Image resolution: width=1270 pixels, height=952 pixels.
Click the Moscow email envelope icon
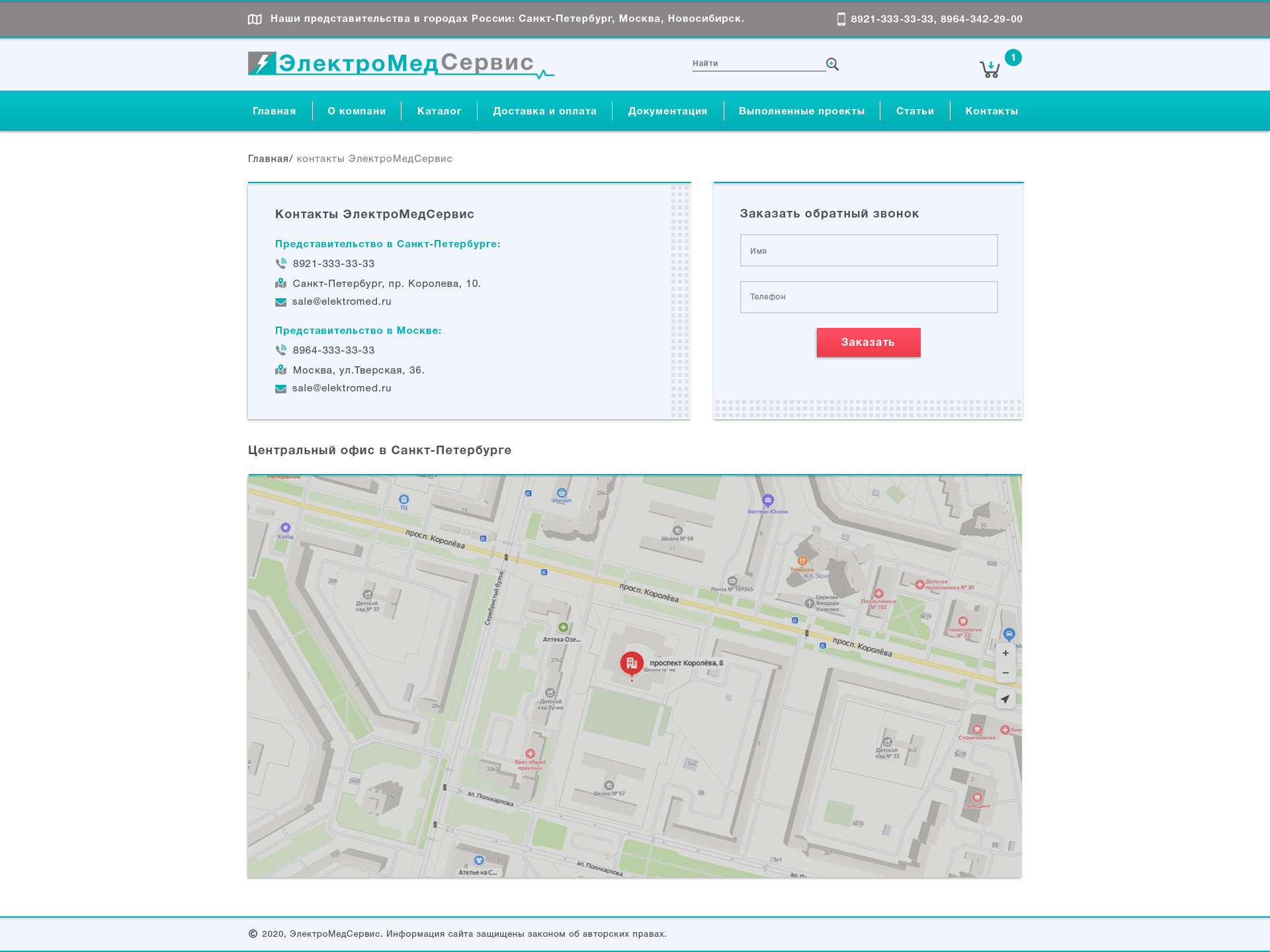pyautogui.click(x=280, y=389)
